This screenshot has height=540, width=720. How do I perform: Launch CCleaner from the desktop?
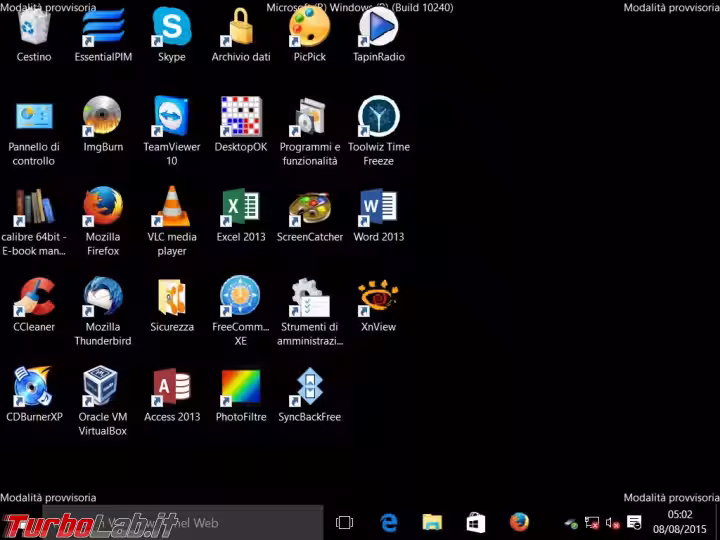tap(34, 297)
